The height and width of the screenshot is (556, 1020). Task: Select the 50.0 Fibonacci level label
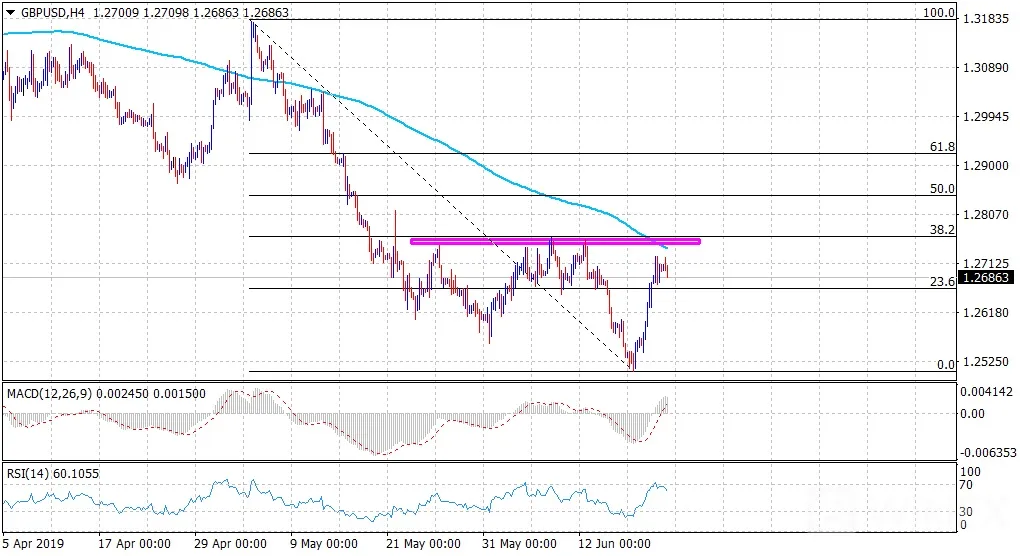[942, 189]
